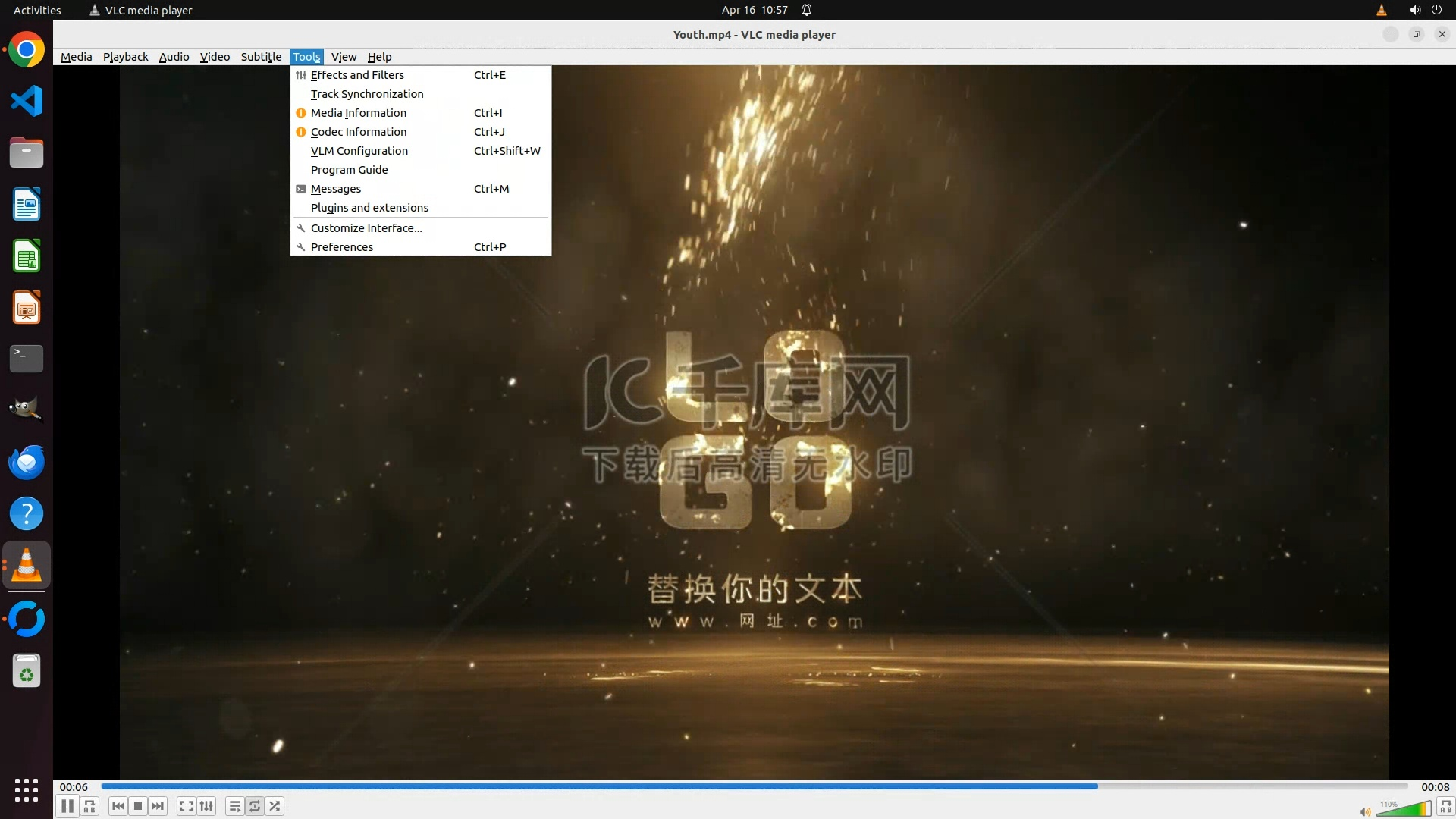Skip to next media track
1456x819 pixels.
point(158,806)
